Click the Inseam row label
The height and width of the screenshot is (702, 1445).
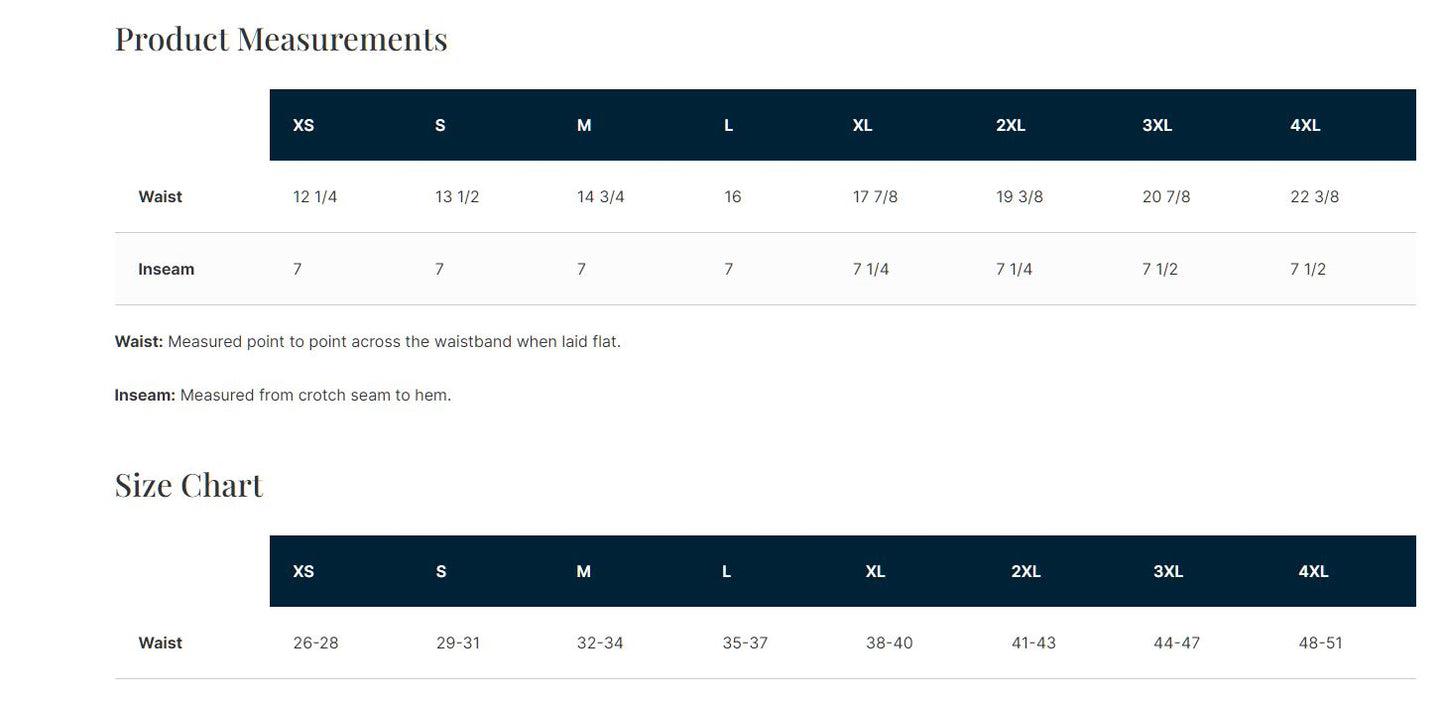tap(166, 269)
